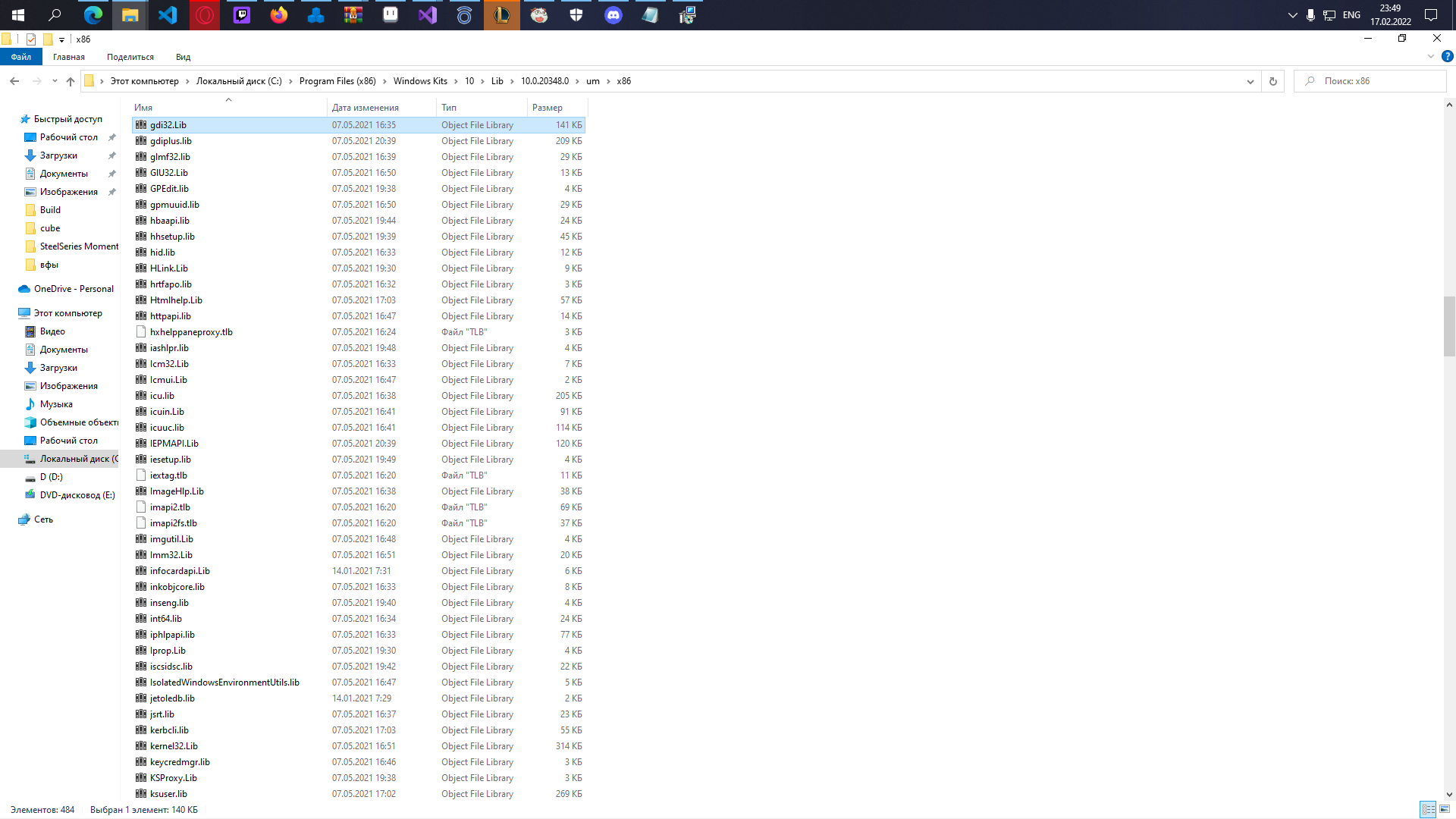
Task: Open Visual Studio Code from taskbar
Action: coord(168,15)
